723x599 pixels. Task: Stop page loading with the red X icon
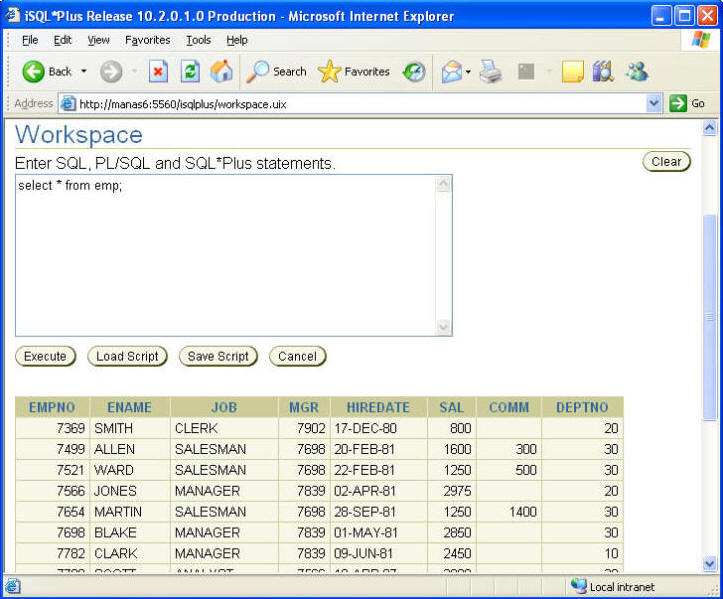click(158, 71)
